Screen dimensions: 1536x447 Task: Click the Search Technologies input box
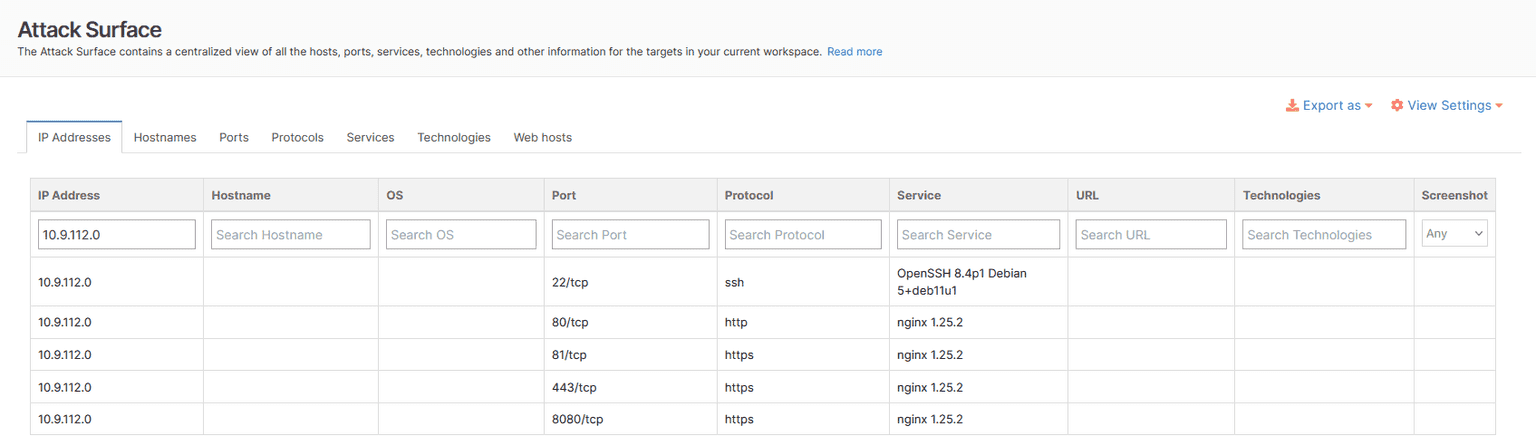(x=1324, y=234)
